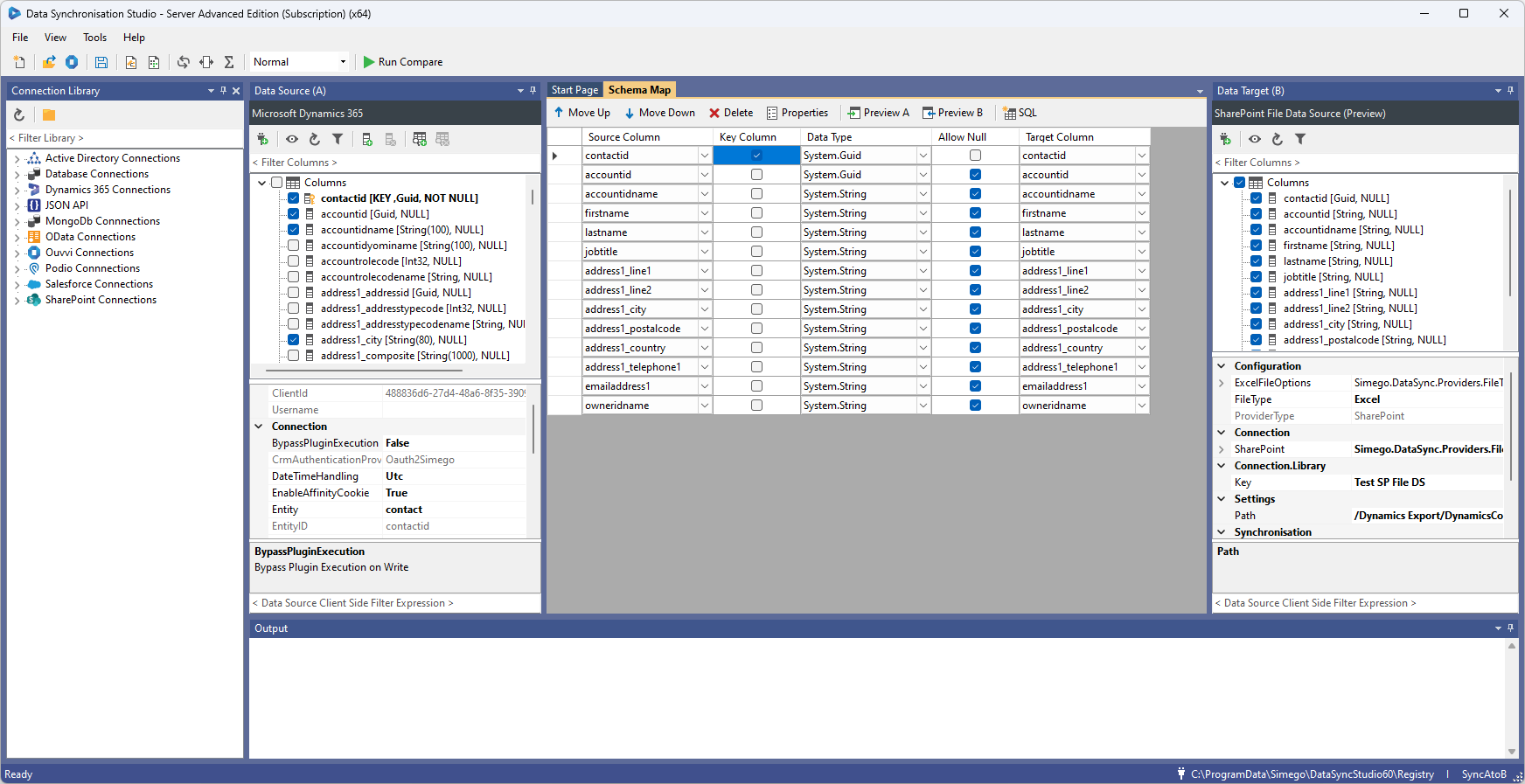Create a new project from the toolbar
1525x784 pixels.
(x=19, y=62)
